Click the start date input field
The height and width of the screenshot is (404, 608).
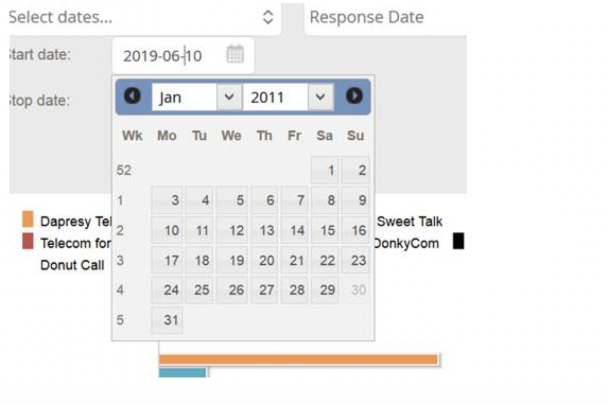pyautogui.click(x=183, y=55)
